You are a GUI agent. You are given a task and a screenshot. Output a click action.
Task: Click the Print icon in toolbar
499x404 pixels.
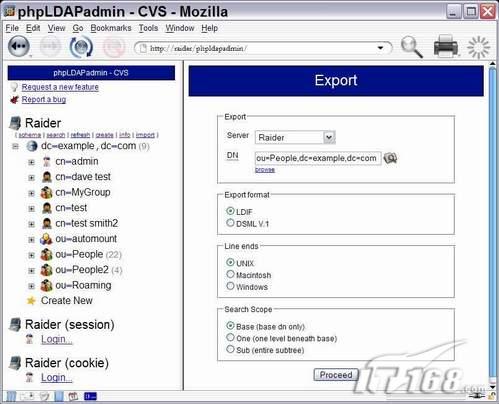coord(446,46)
